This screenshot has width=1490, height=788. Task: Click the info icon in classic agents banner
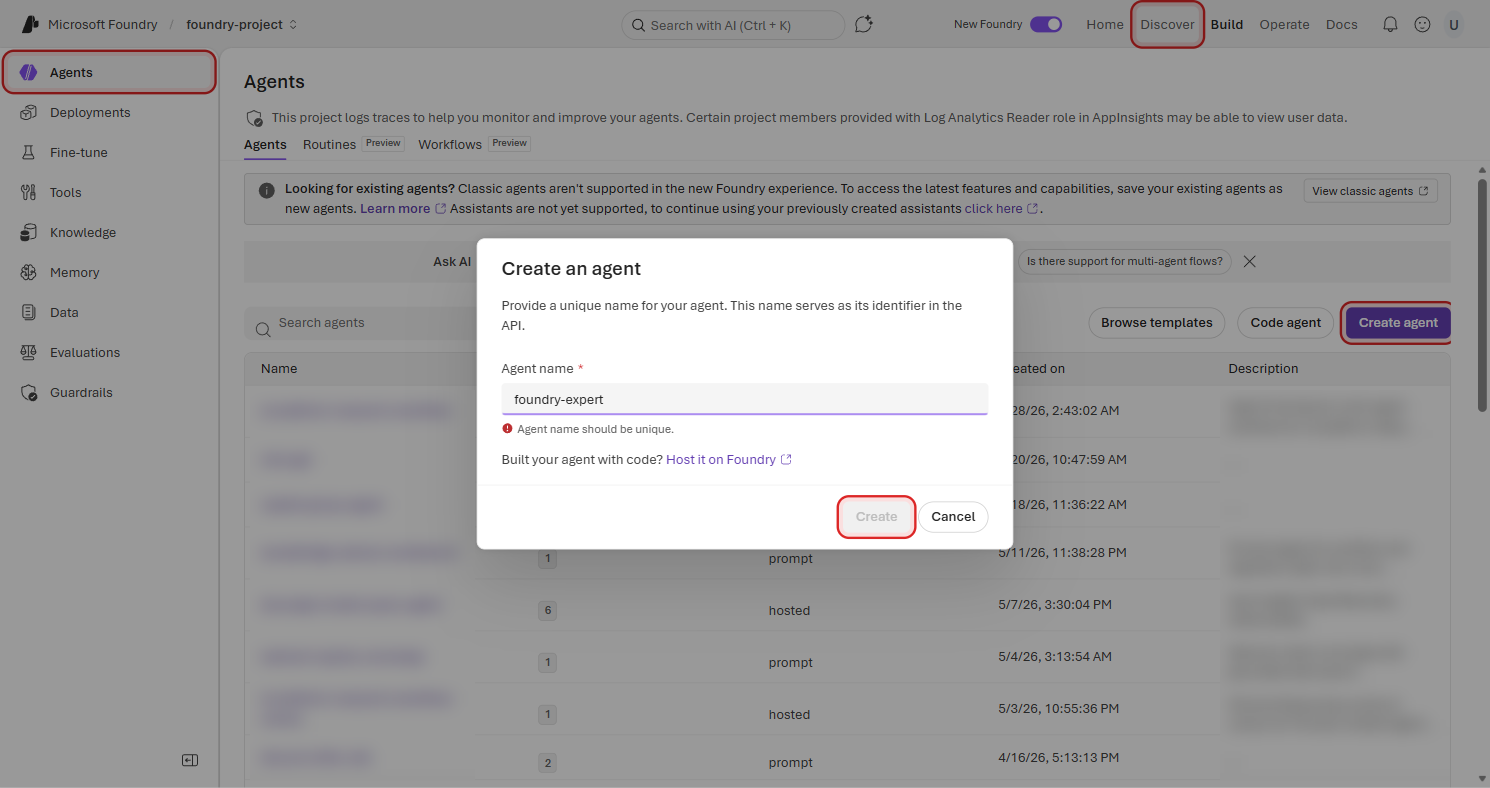266,190
